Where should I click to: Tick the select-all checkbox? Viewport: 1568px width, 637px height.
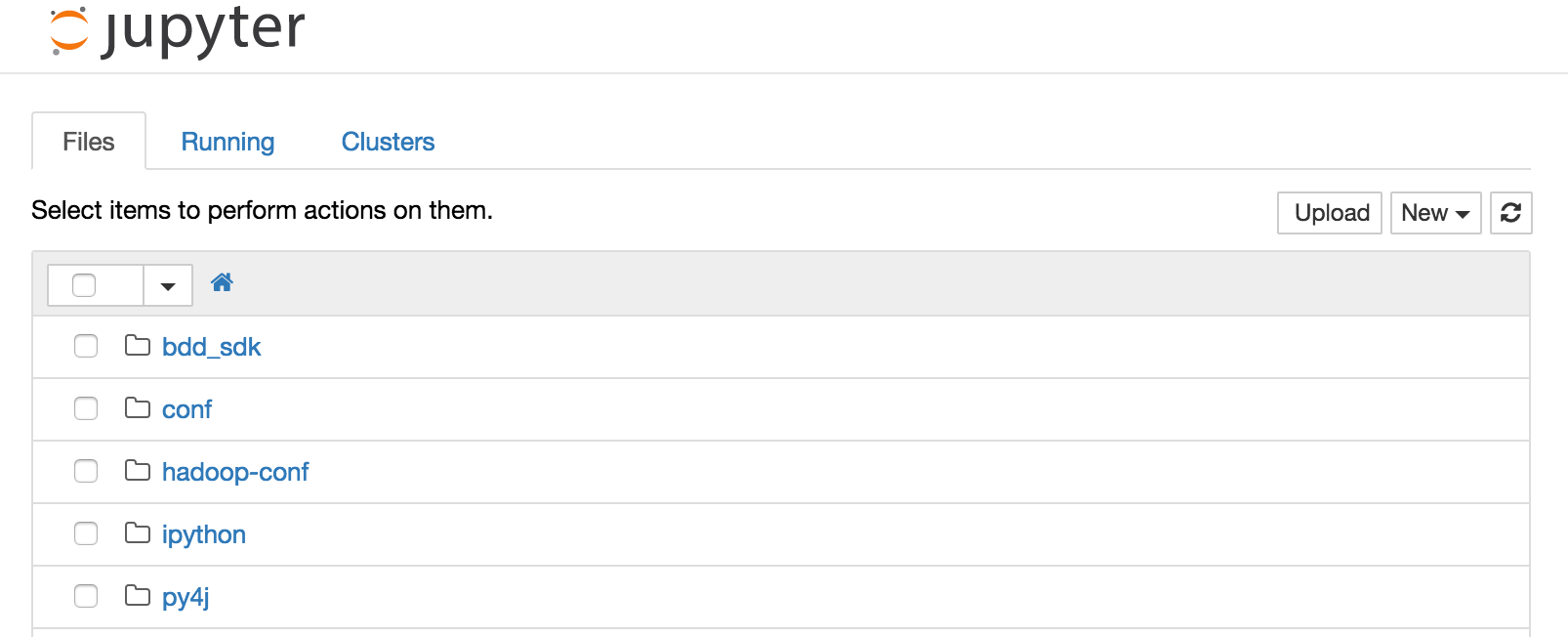(x=84, y=285)
